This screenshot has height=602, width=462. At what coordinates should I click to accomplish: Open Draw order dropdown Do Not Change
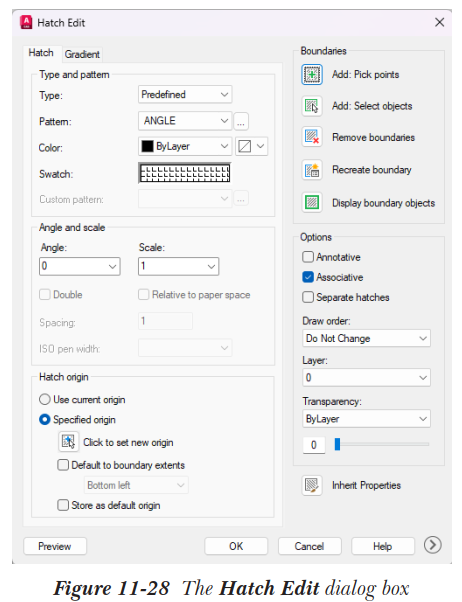pyautogui.click(x=366, y=338)
